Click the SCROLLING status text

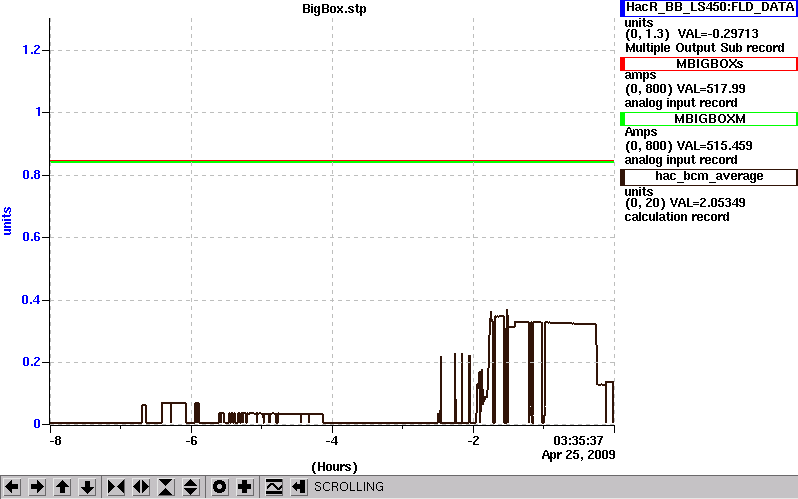[349, 487]
